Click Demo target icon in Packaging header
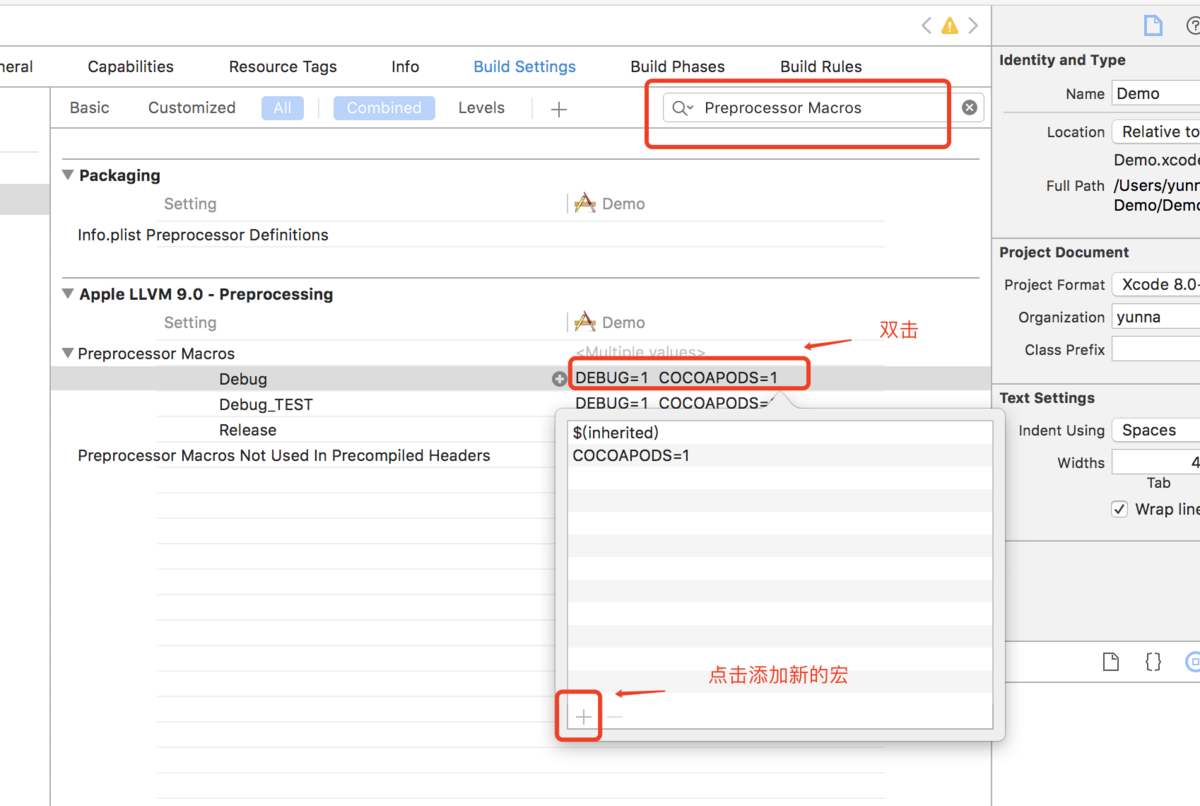The image size is (1200, 806). pos(585,204)
